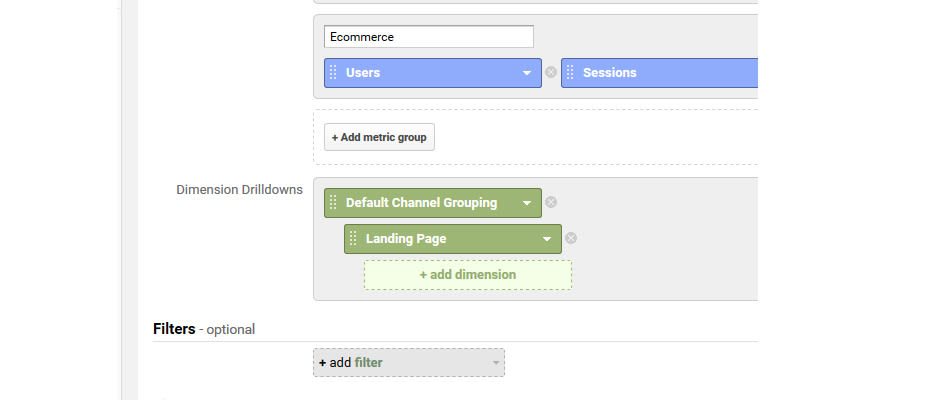The image size is (950, 400).
Task: Open the add filter dropdown
Action: tap(409, 362)
